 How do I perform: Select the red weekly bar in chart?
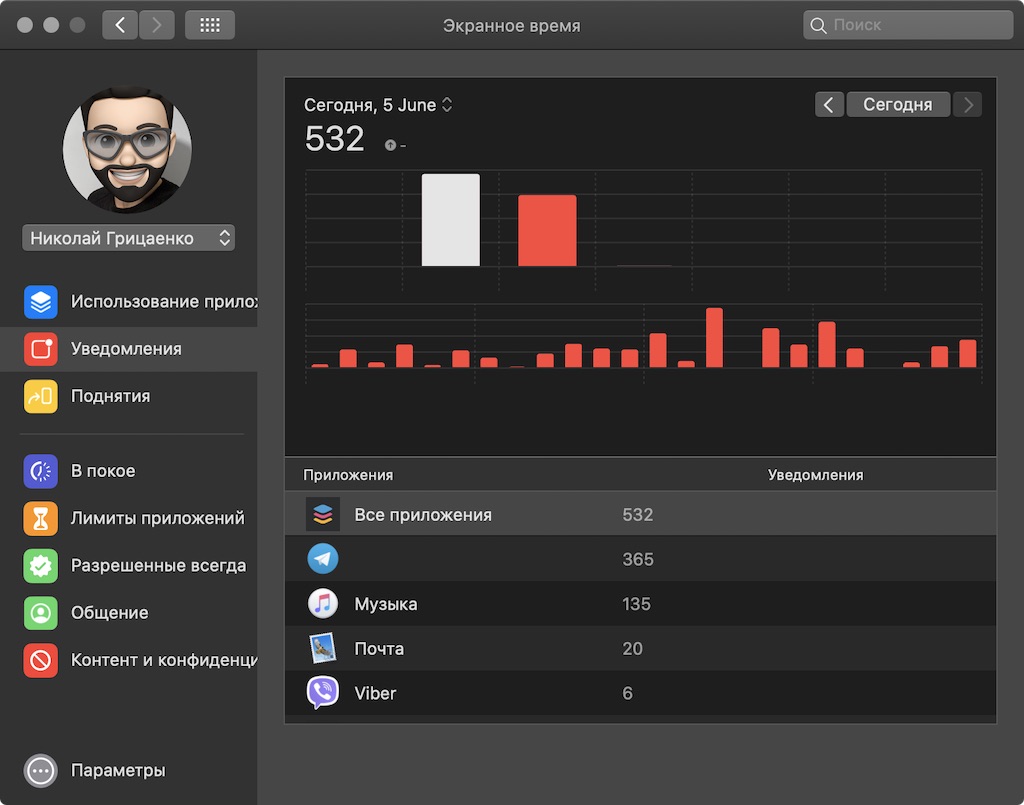[547, 230]
